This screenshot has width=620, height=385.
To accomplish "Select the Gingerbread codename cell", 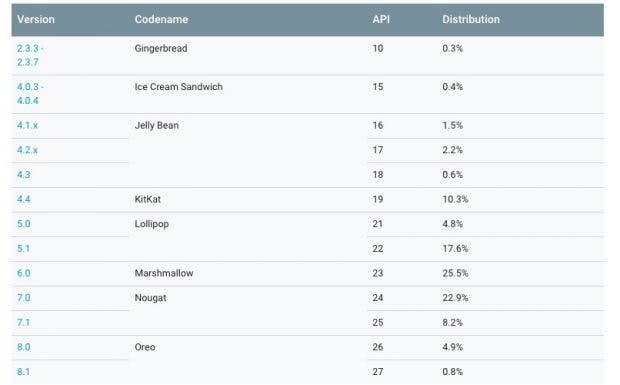I will 161,48.
